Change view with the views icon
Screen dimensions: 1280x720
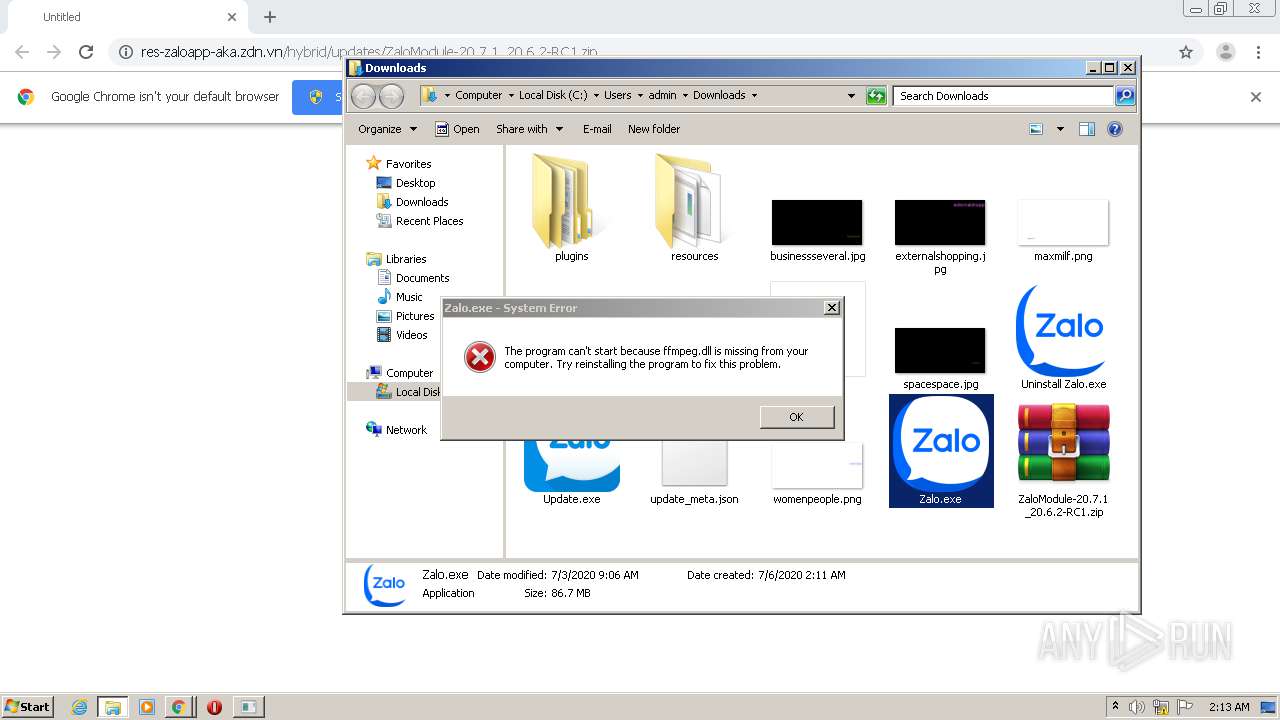(x=1036, y=129)
